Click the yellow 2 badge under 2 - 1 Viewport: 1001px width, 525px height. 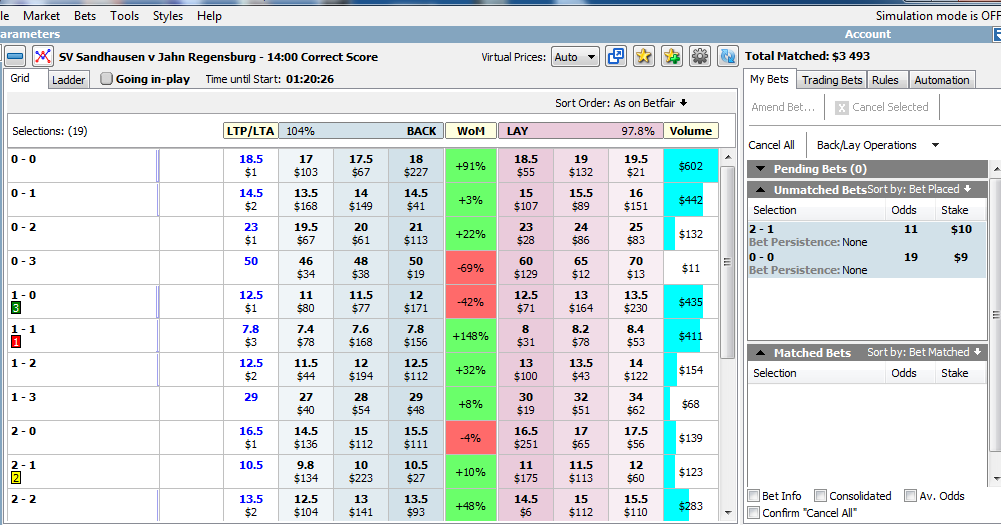click(x=16, y=478)
